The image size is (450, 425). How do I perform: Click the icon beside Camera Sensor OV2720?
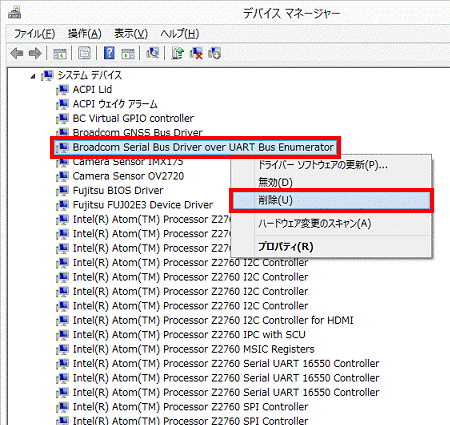click(62, 176)
